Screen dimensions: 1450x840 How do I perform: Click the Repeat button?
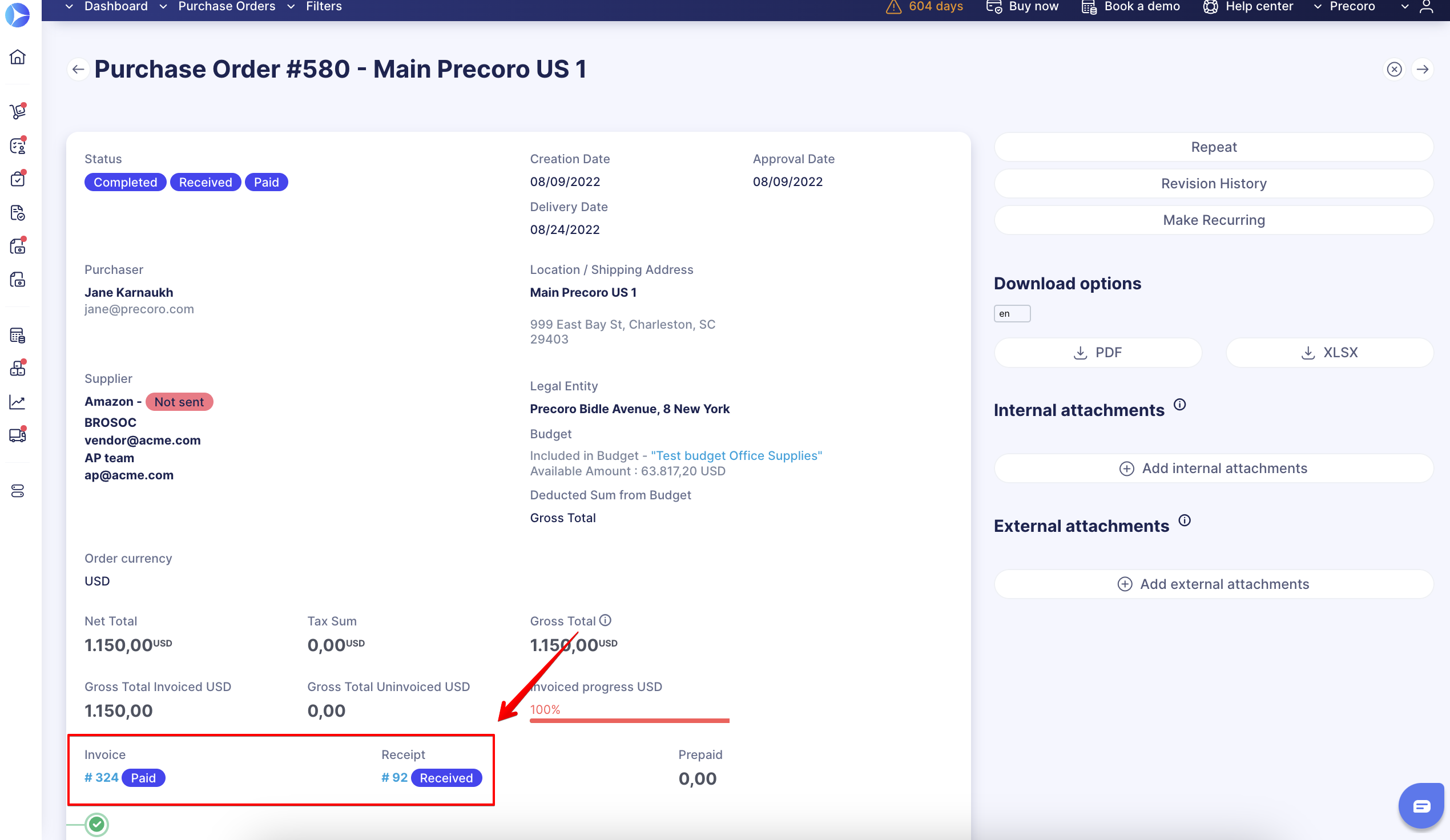1214,147
